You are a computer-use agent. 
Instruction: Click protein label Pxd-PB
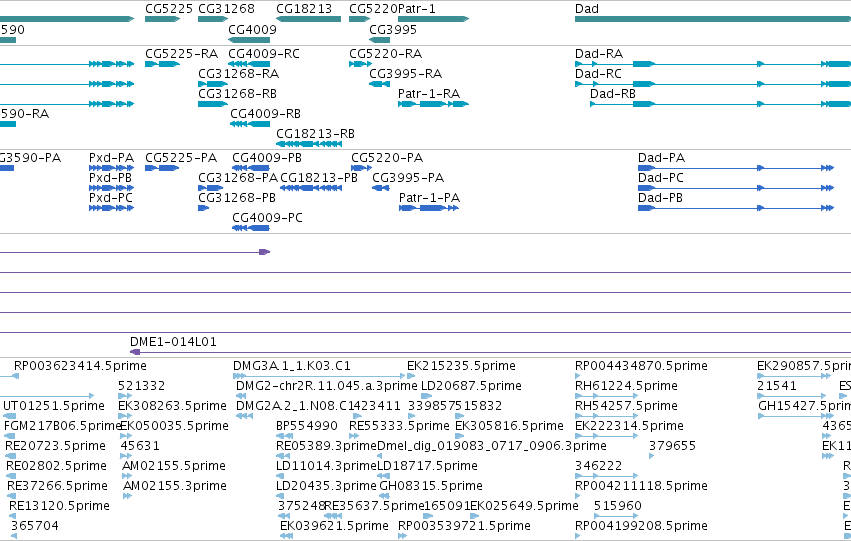pos(110,178)
